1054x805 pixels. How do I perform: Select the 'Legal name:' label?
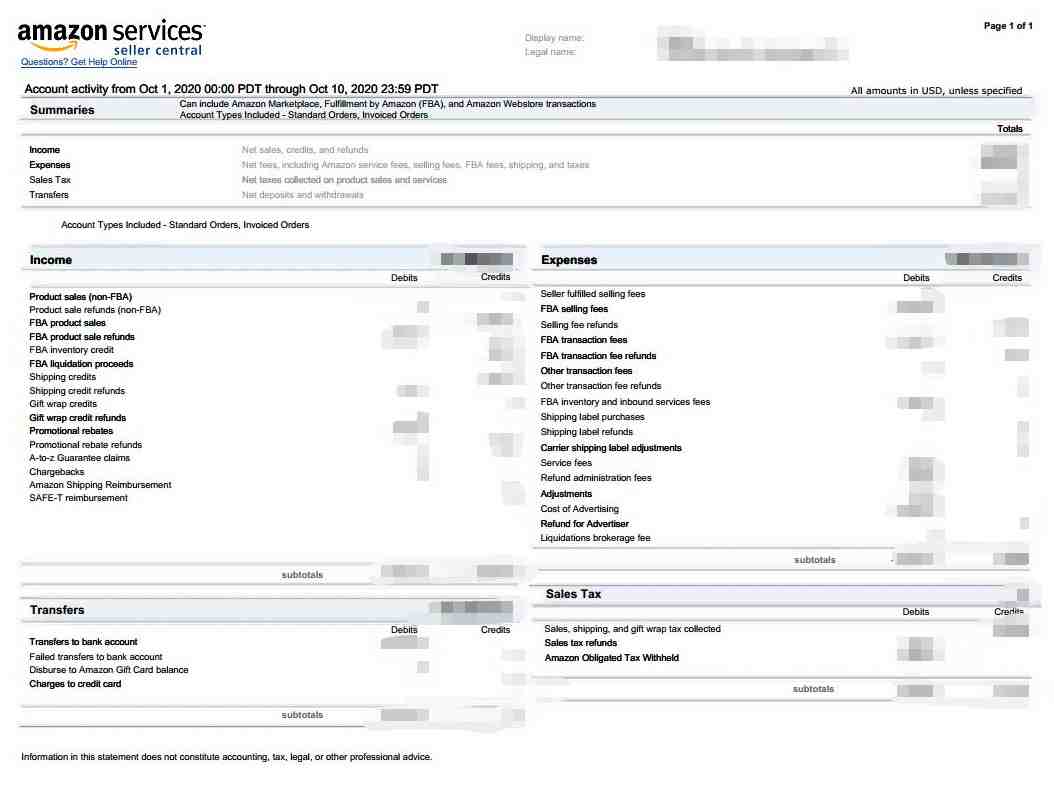(x=550, y=52)
